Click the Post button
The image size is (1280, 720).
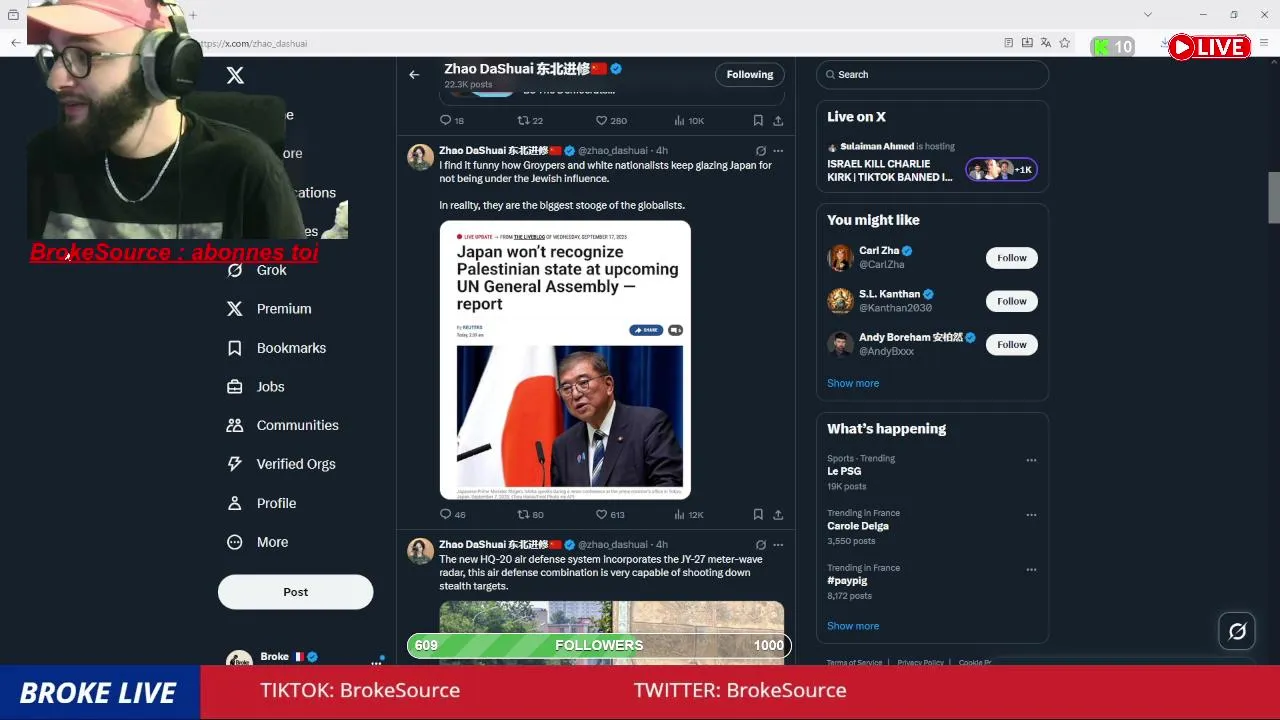(295, 592)
